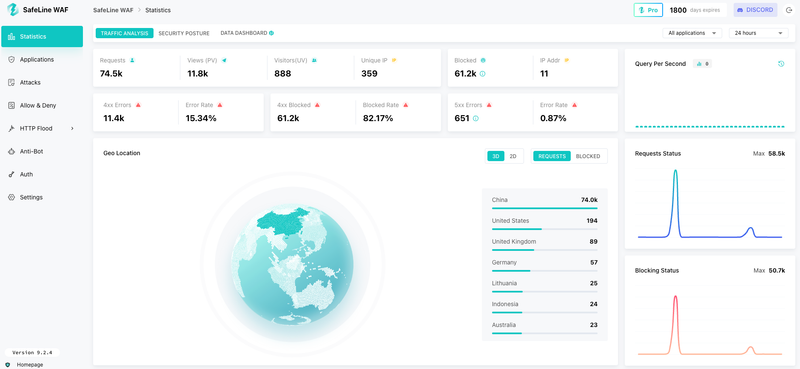Screen dimensions: 800x369
Task: Click the info icon beside 5xx Errors 651
Action: (476, 118)
